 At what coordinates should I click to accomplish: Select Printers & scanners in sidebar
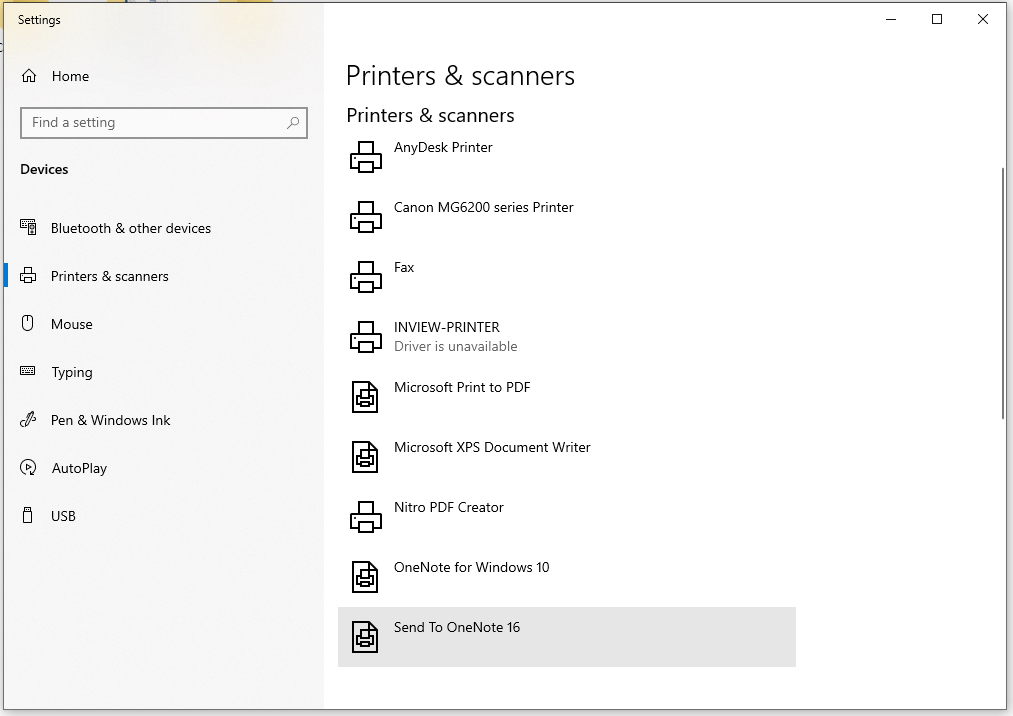[110, 276]
